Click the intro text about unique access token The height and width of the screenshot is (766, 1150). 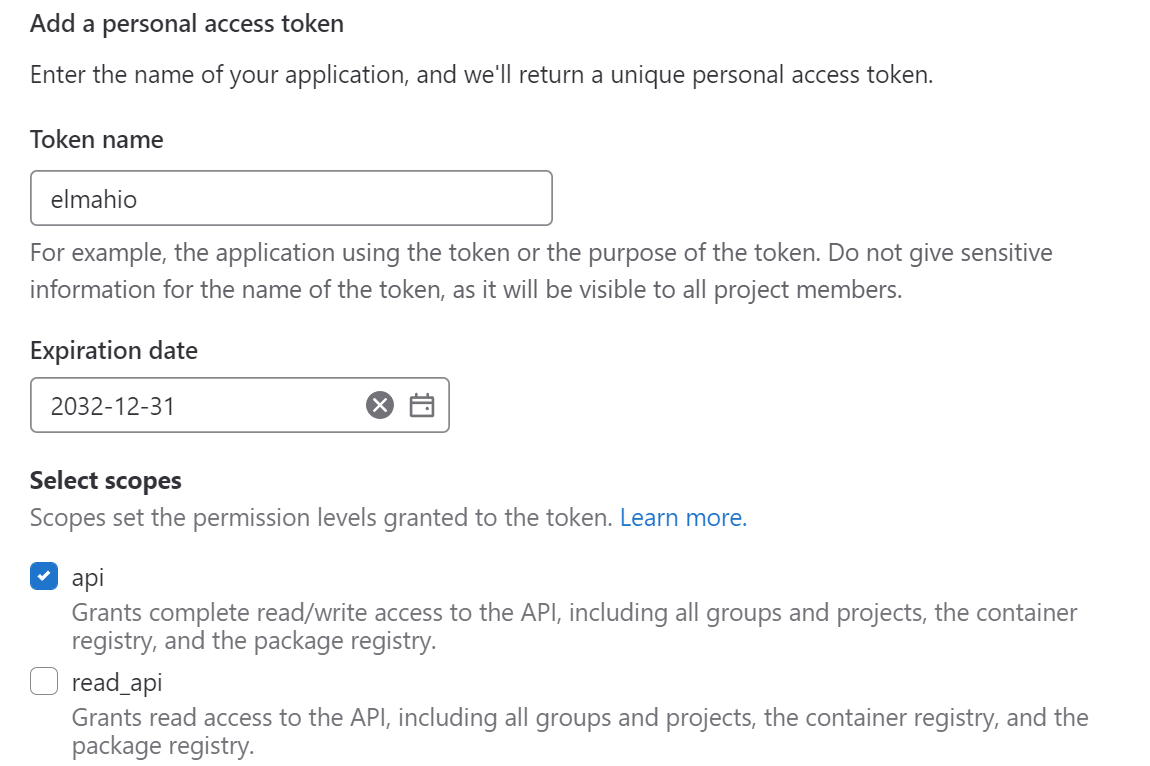(481, 75)
